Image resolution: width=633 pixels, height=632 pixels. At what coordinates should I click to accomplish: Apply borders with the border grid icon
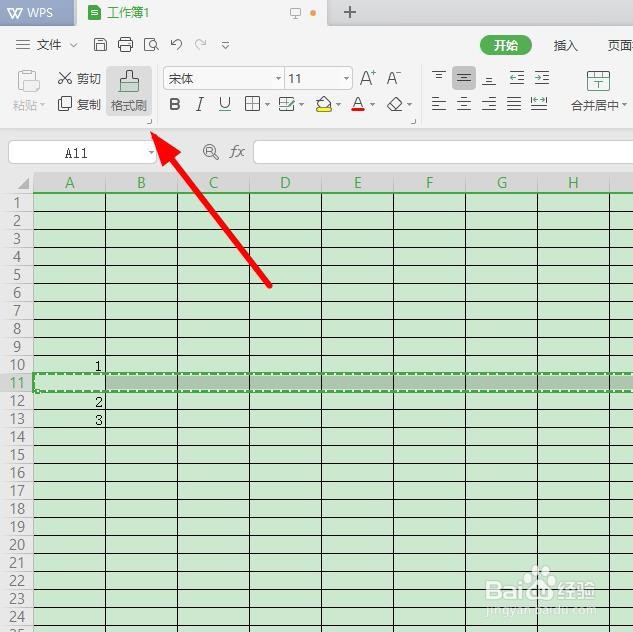(253, 104)
